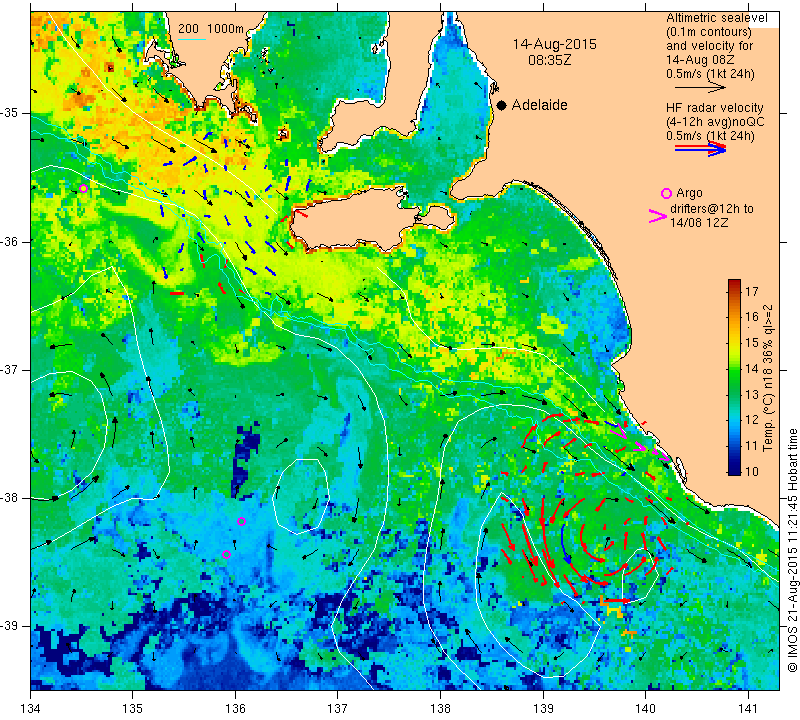Click Kangaroo Island on the map

coord(357,219)
